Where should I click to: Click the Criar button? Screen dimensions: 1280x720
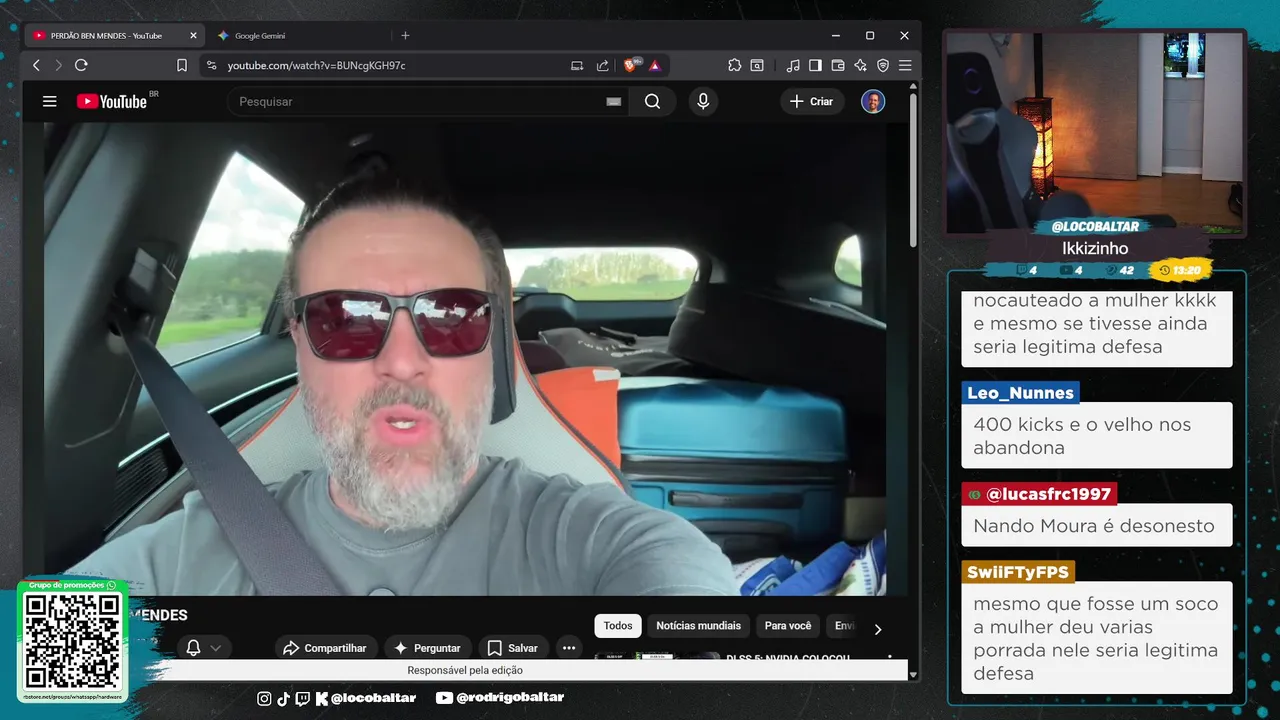pos(812,101)
